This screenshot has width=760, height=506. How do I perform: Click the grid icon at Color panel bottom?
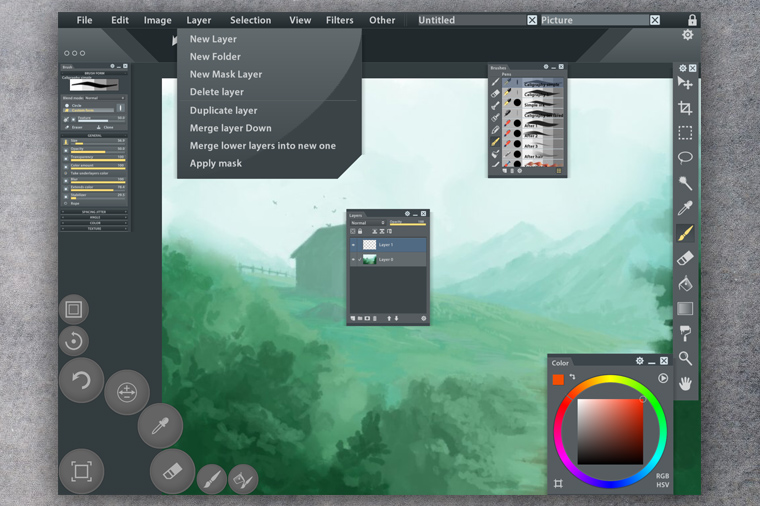[558, 483]
